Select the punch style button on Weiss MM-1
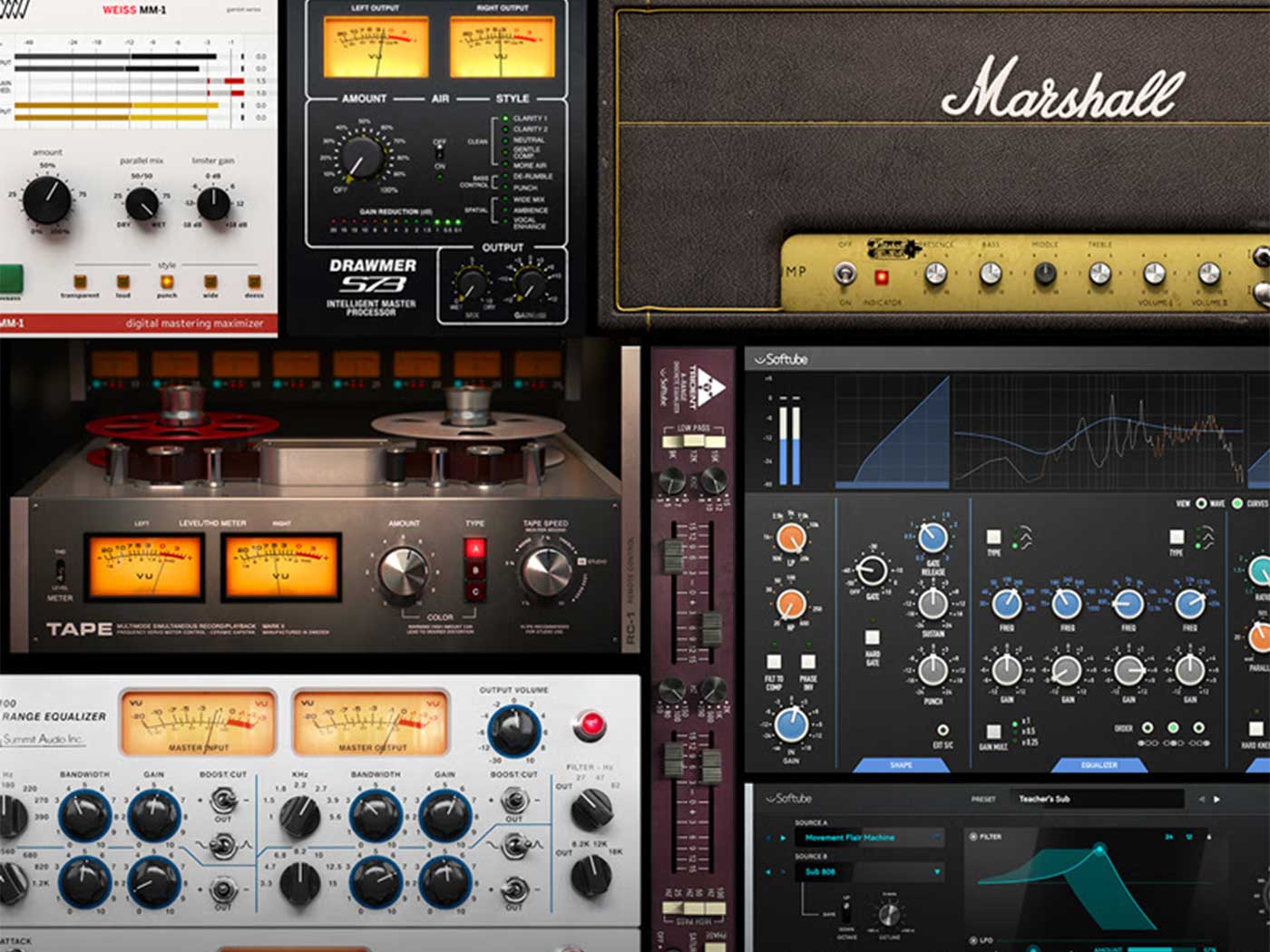 click(167, 282)
